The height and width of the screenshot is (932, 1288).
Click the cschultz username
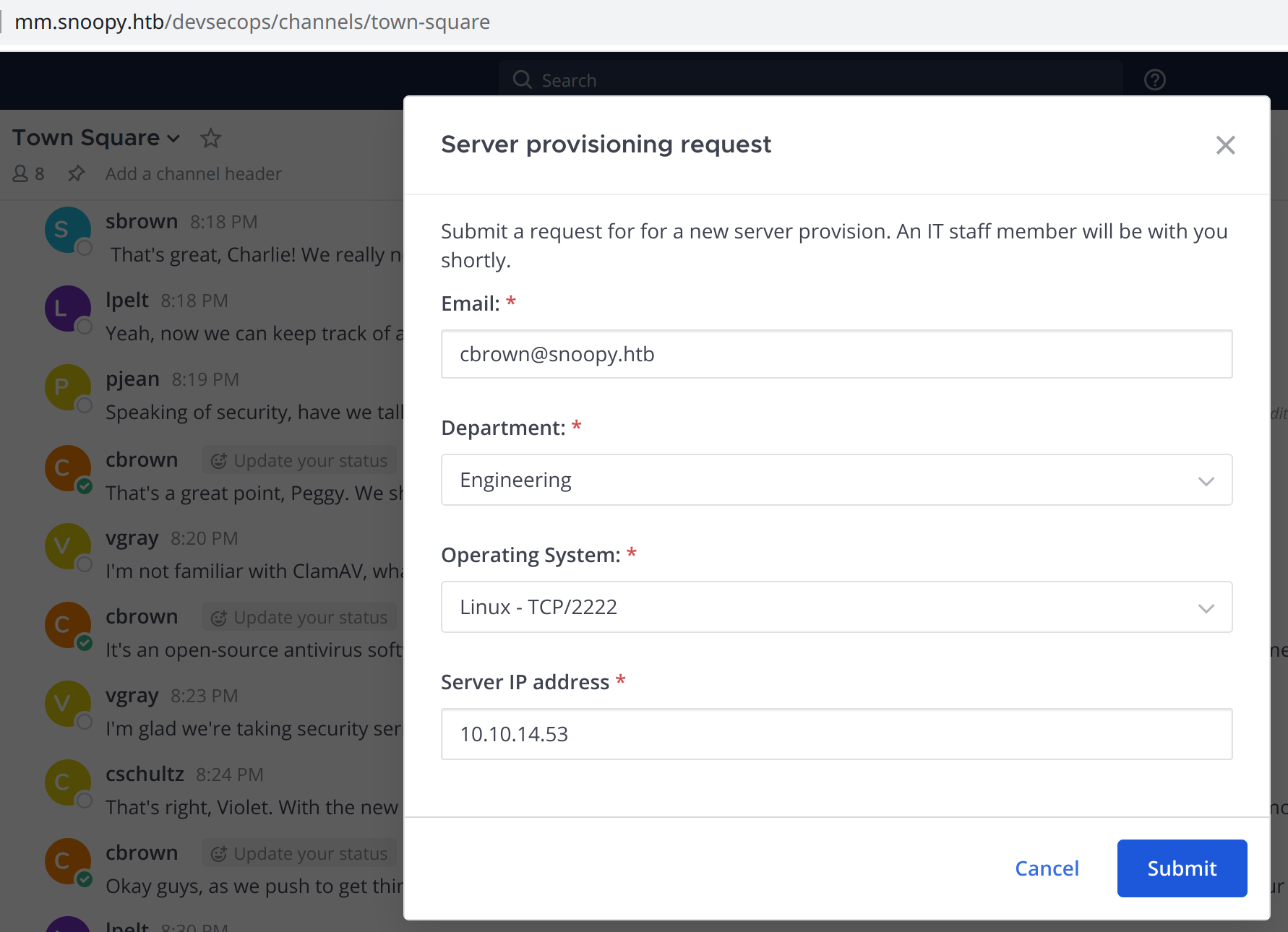(145, 774)
